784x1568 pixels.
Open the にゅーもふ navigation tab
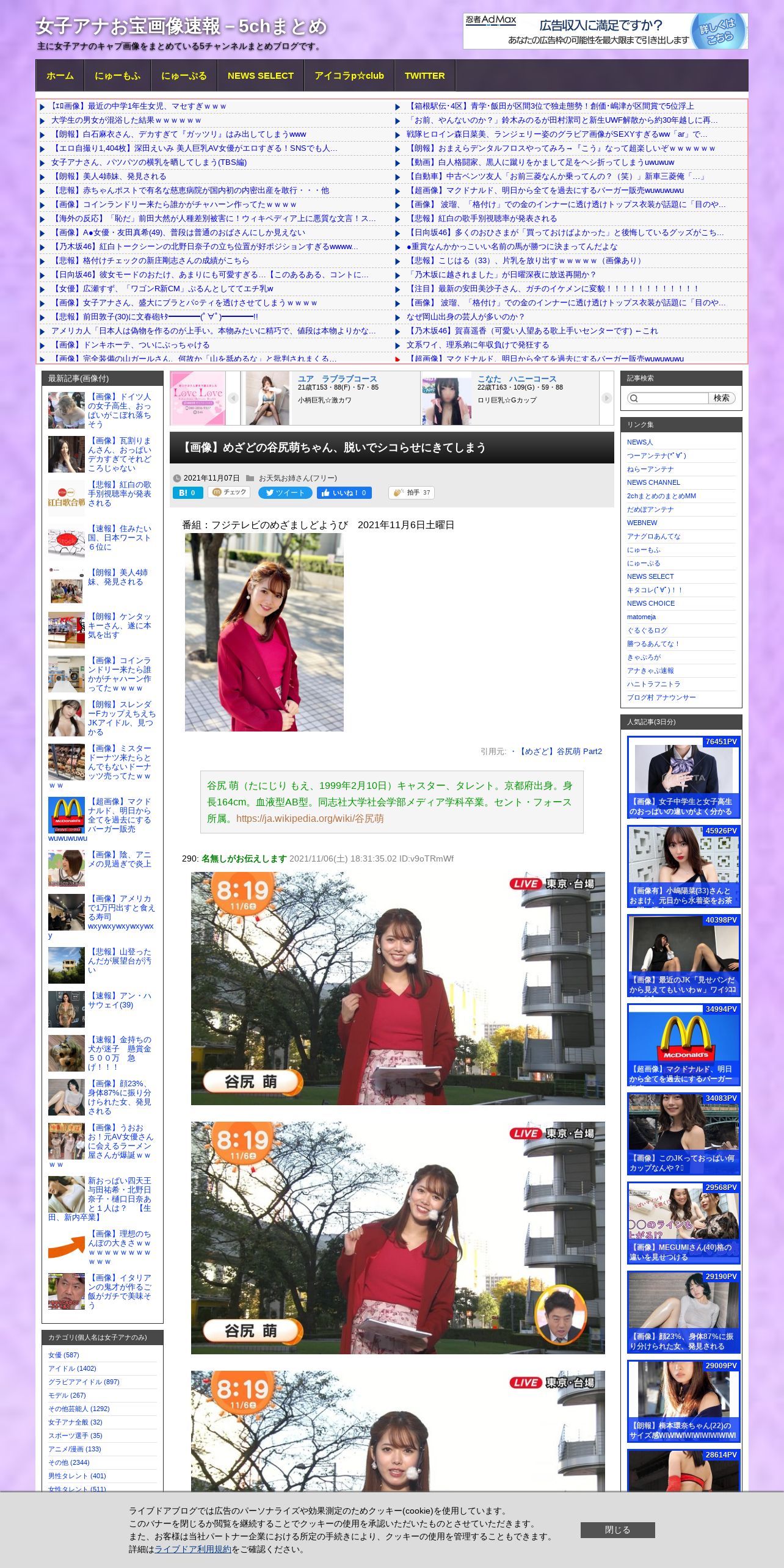click(x=117, y=76)
